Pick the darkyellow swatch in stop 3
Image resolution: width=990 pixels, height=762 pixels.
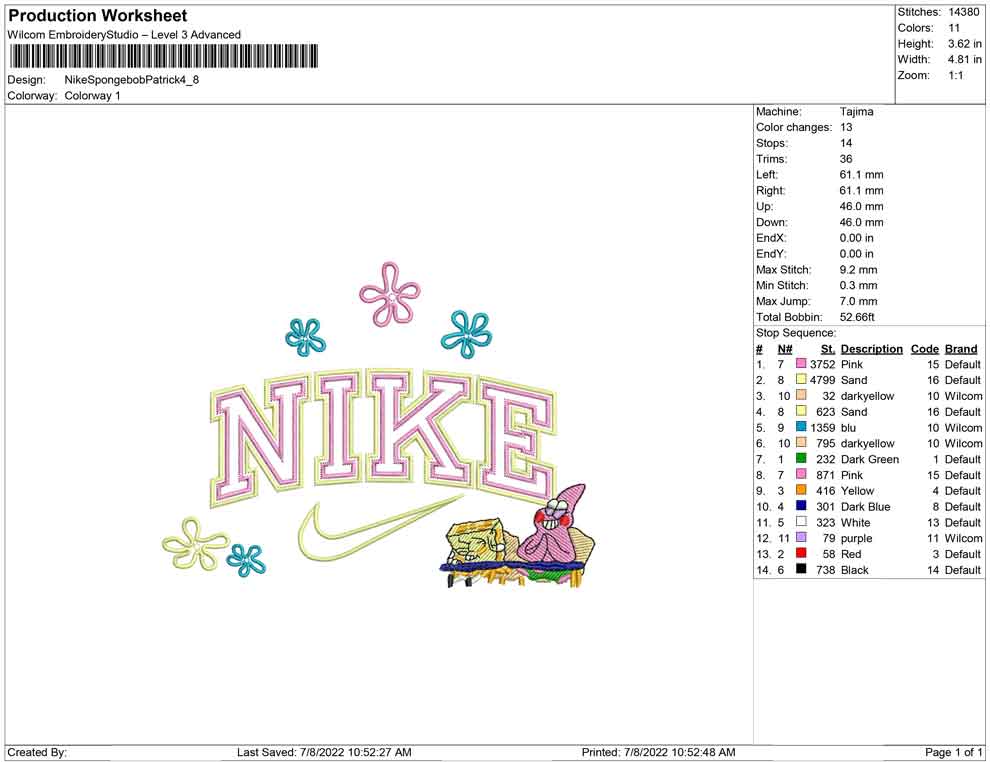pos(801,395)
